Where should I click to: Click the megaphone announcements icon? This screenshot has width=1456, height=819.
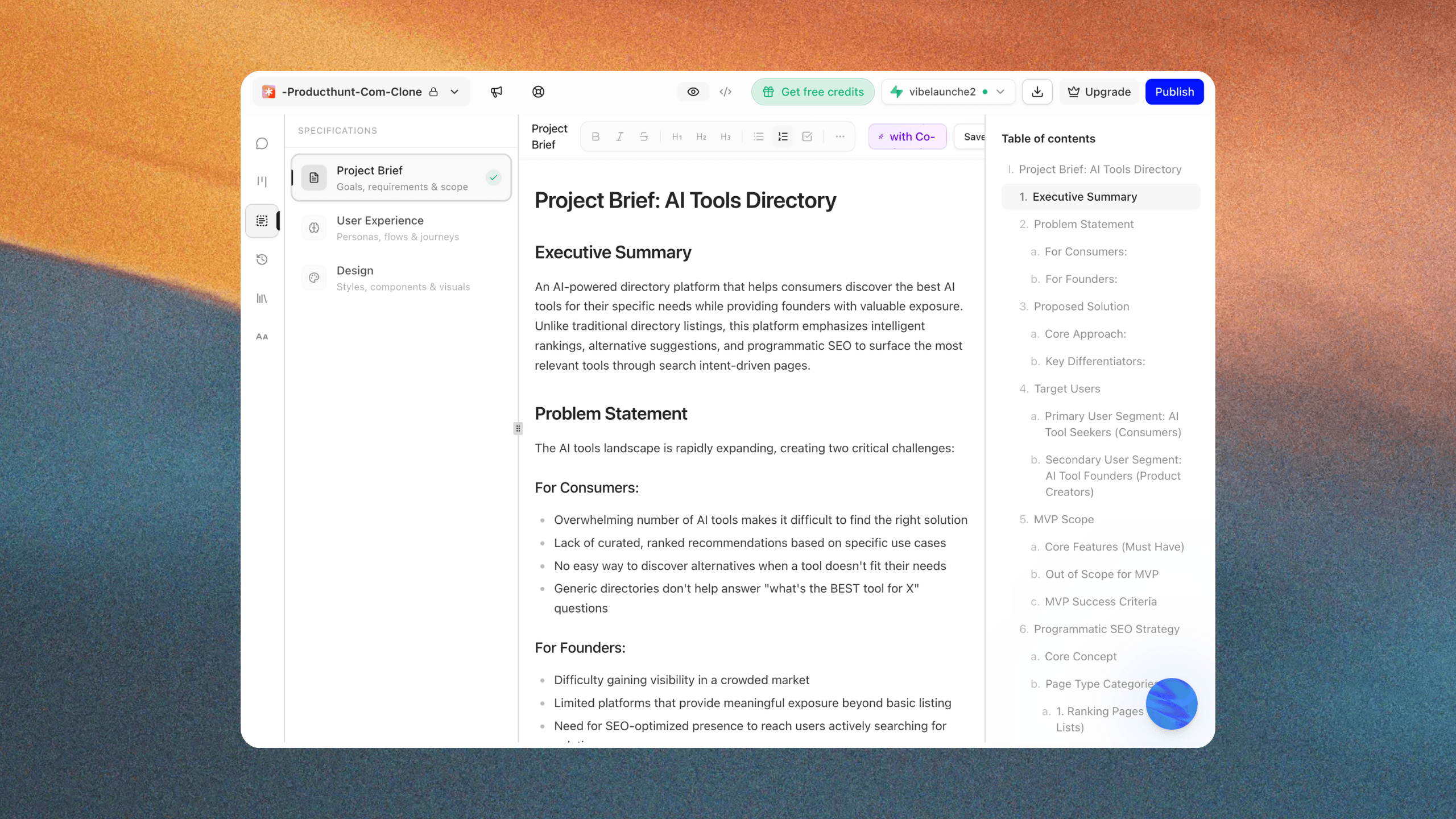(x=497, y=92)
